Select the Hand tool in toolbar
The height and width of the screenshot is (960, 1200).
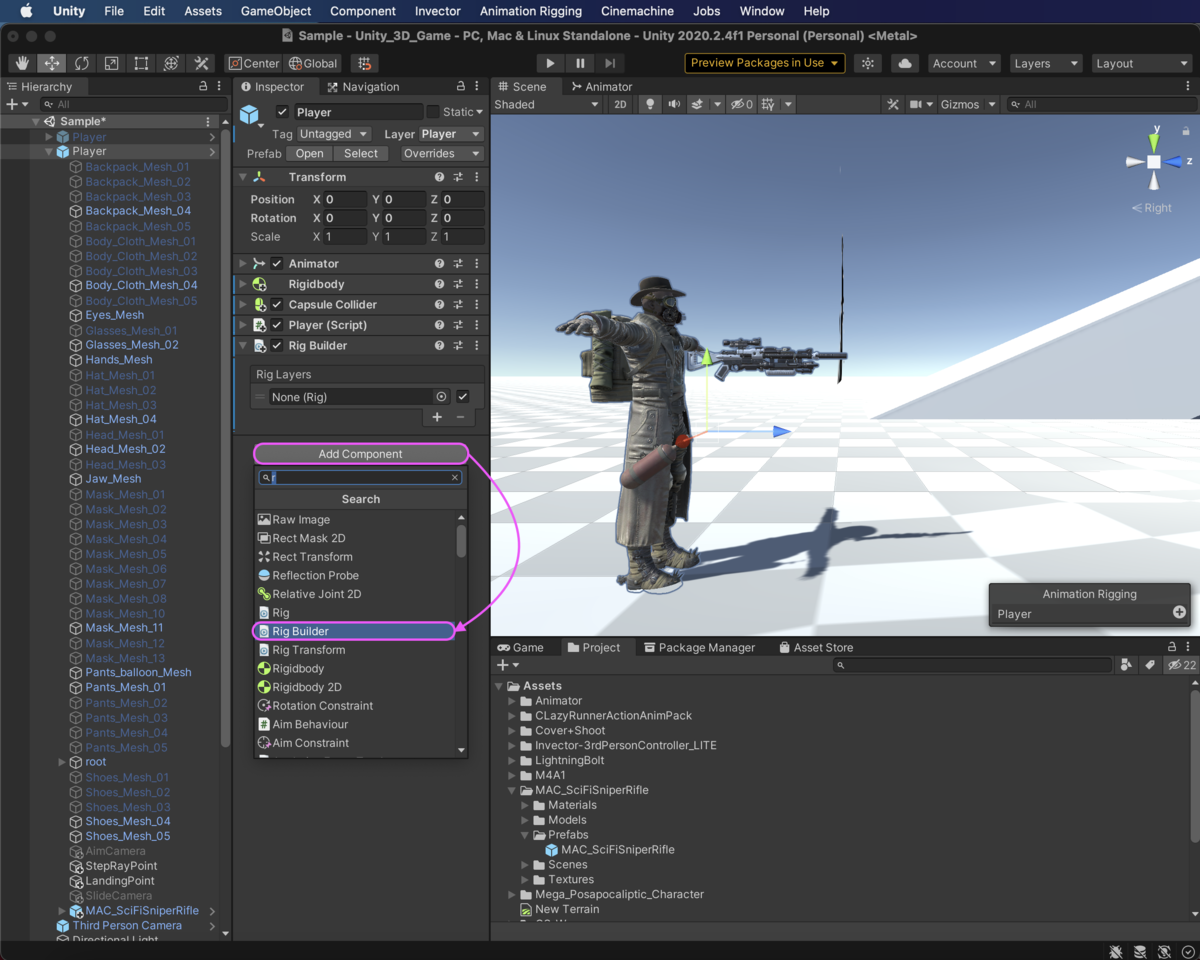(x=22, y=63)
